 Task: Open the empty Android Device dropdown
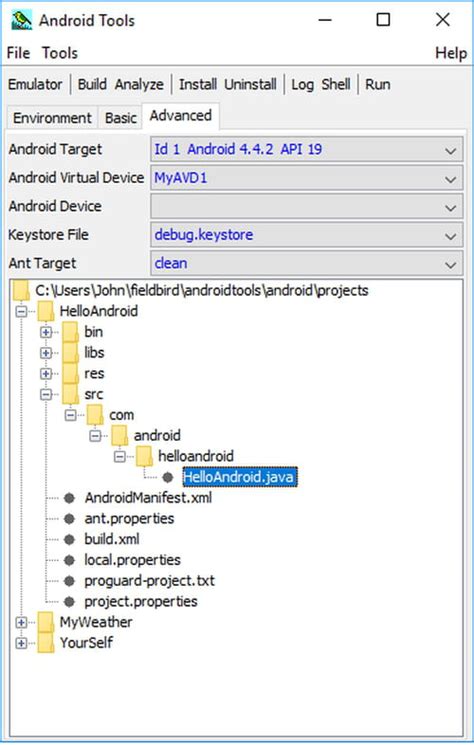(x=306, y=207)
